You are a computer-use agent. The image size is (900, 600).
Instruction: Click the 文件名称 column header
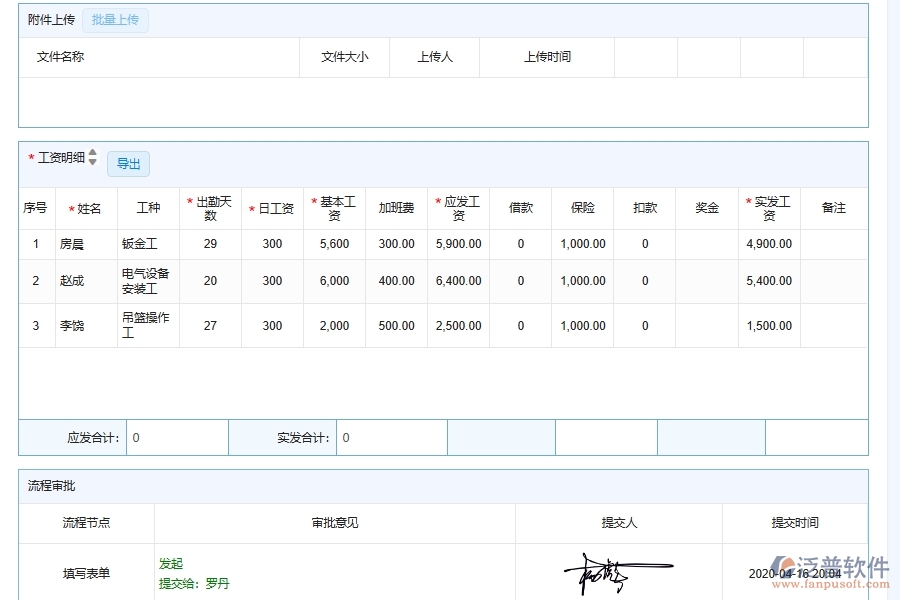58,57
